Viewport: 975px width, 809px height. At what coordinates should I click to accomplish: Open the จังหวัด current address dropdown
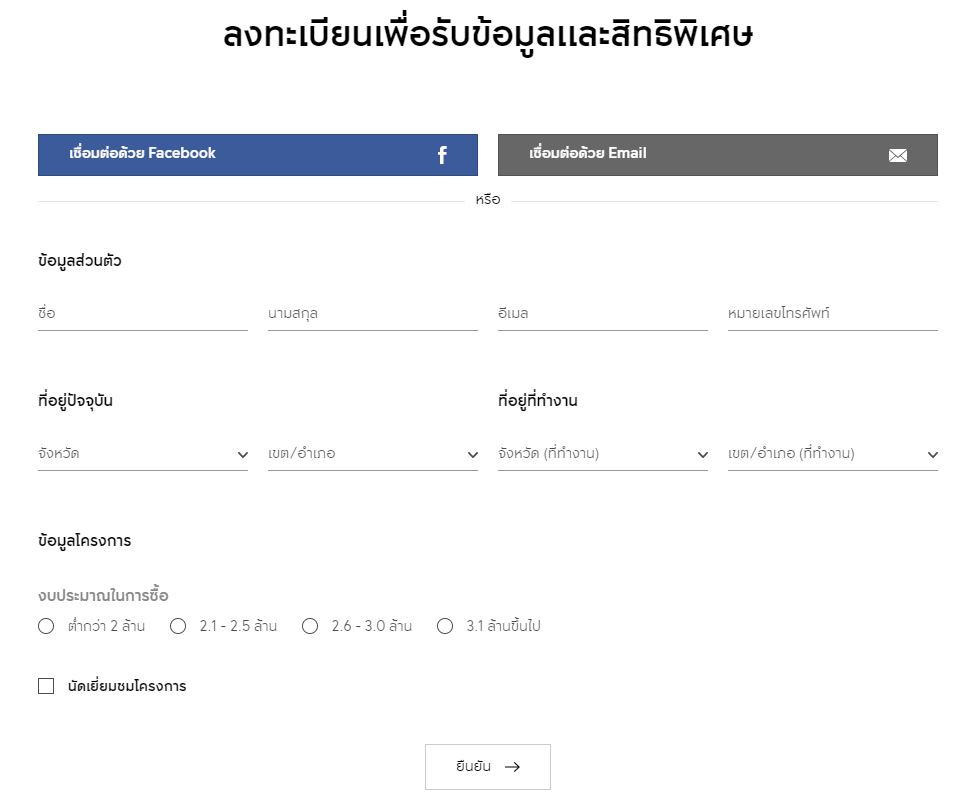[142, 454]
